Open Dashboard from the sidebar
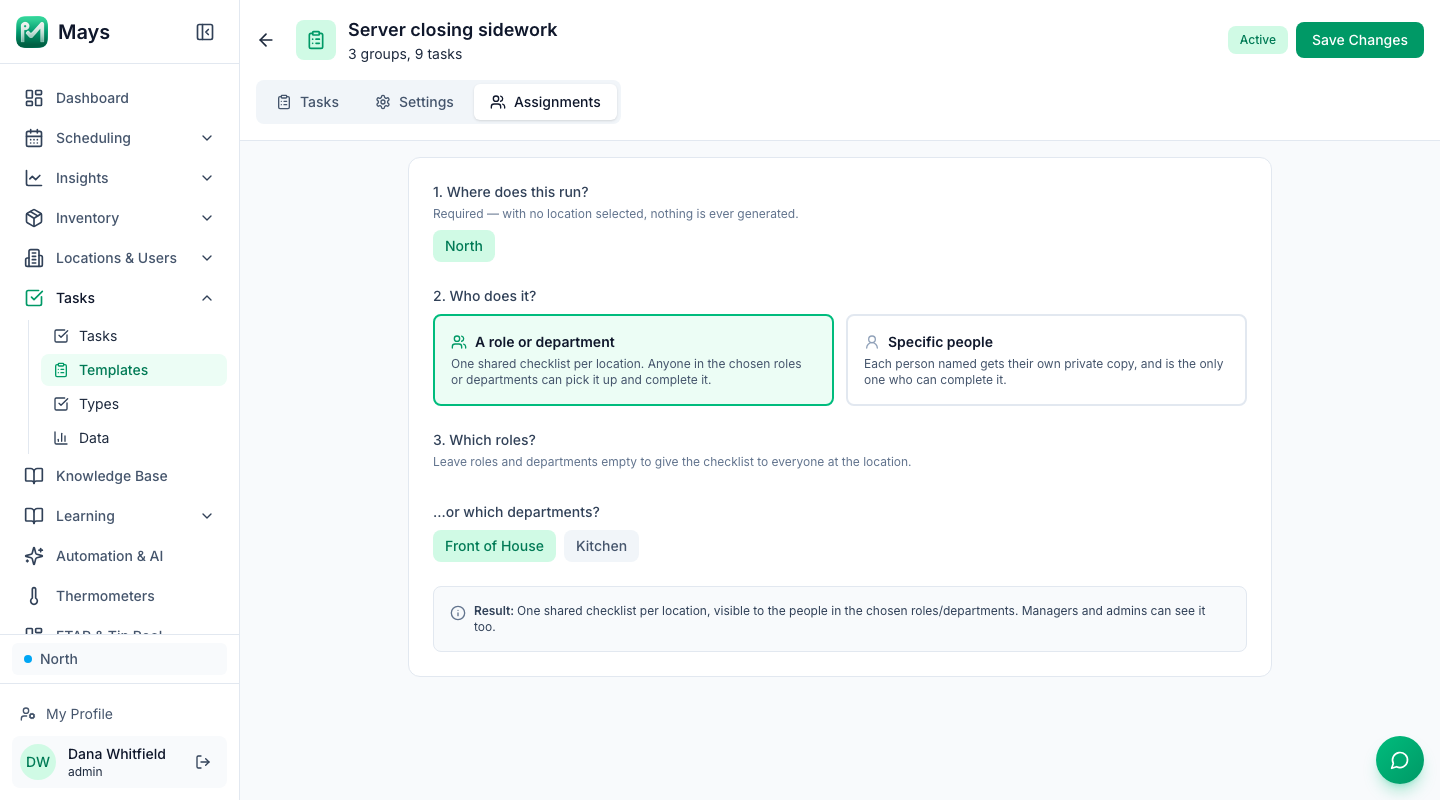1440x800 pixels. click(120, 98)
